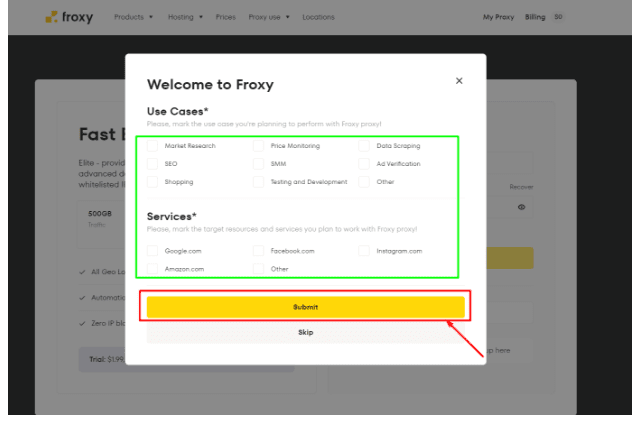Click the 500GB traffic value
Screen dimensions: 642x423
point(100,214)
